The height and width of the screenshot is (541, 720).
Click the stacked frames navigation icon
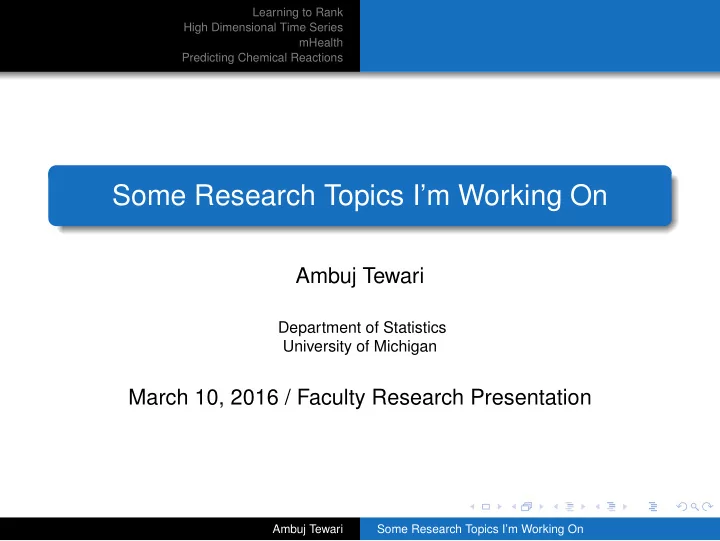tap(527, 507)
